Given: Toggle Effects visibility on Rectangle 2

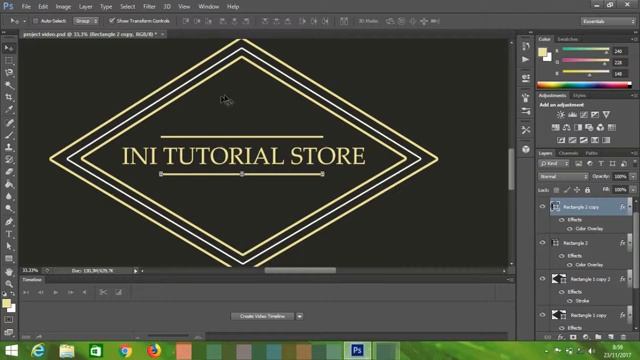Looking at the screenshot, I should click(x=562, y=256).
